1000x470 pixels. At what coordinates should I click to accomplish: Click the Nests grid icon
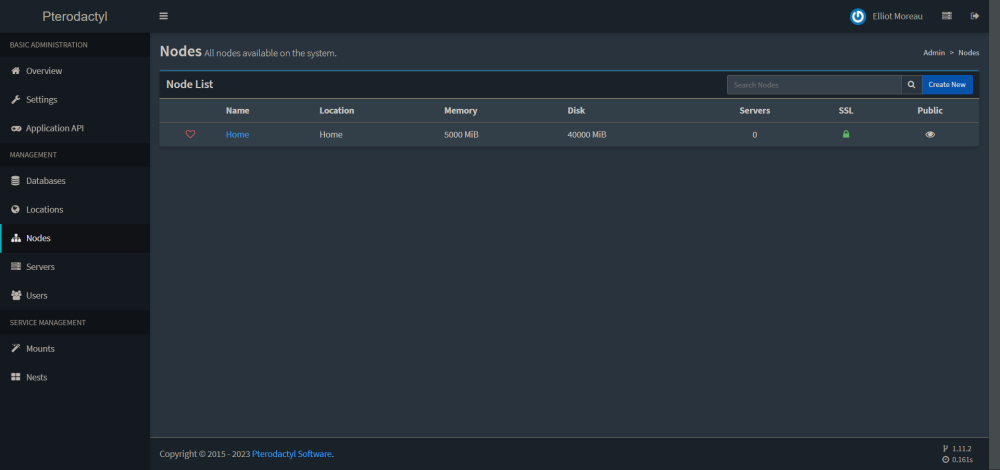click(16, 377)
